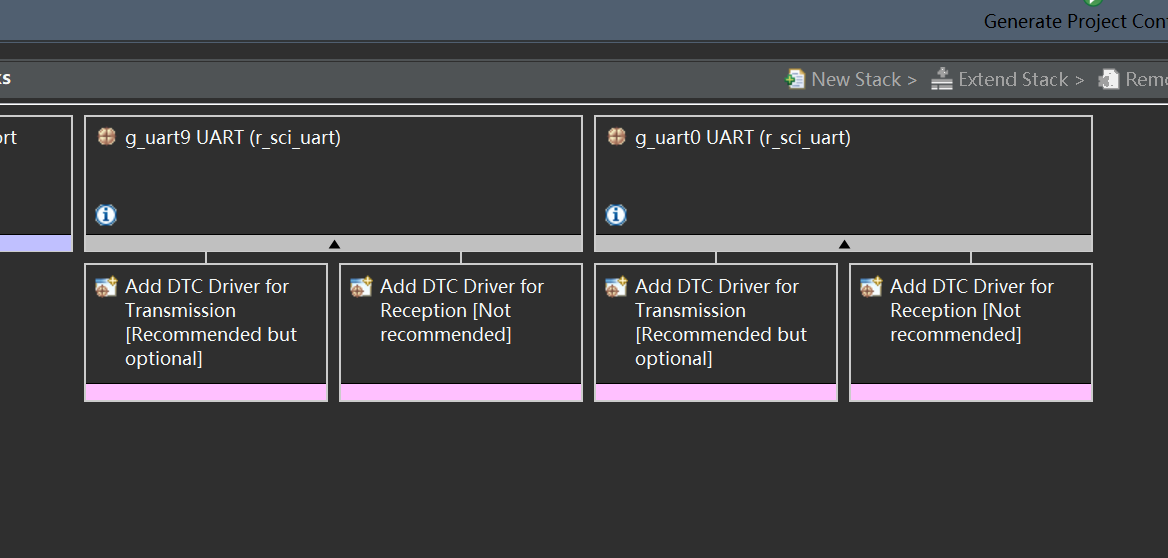Click pink bar under g_uart0 Reception block

point(971,393)
